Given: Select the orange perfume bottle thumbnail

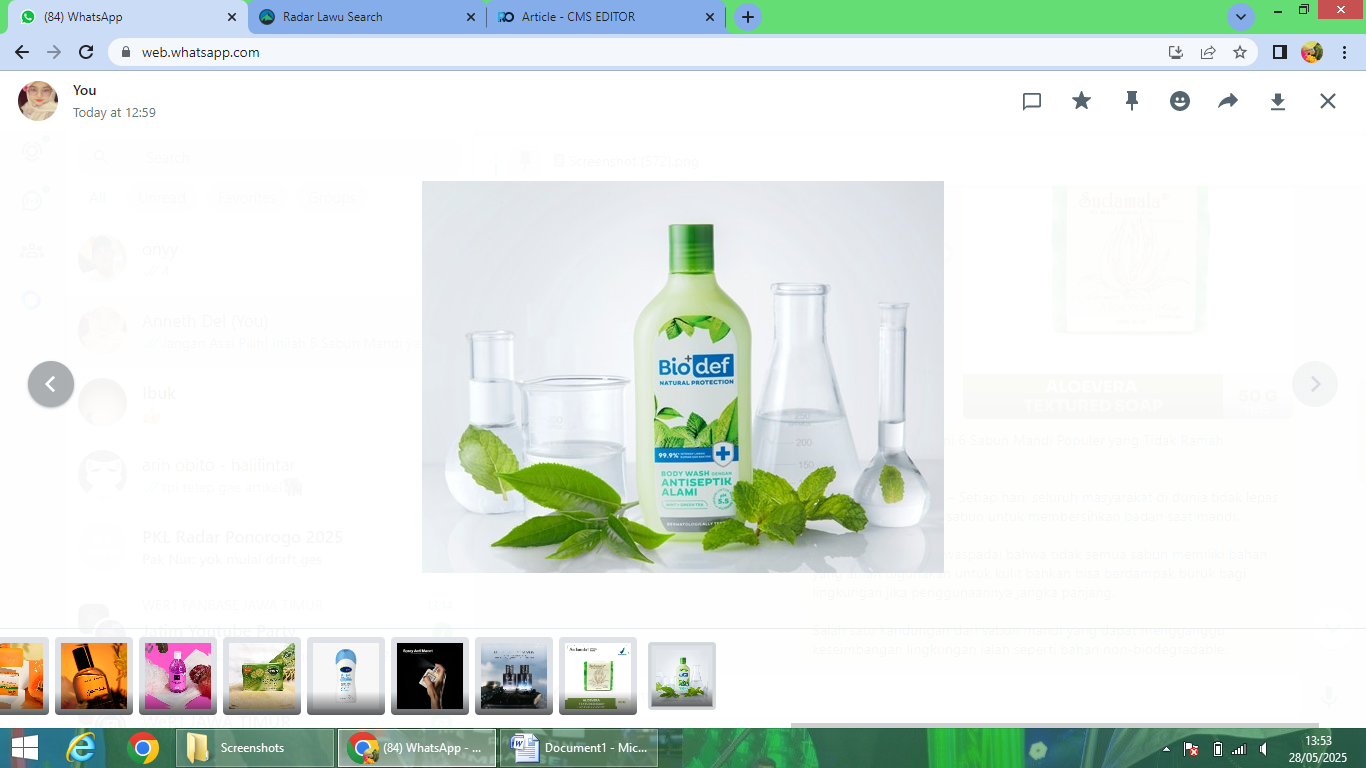Looking at the screenshot, I should (94, 676).
